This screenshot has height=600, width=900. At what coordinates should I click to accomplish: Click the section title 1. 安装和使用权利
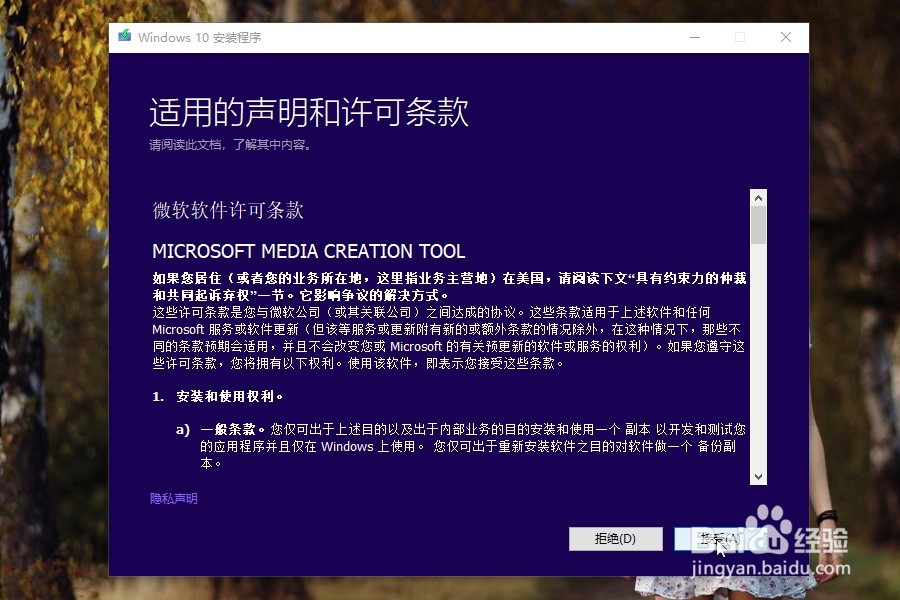pyautogui.click(x=218, y=396)
